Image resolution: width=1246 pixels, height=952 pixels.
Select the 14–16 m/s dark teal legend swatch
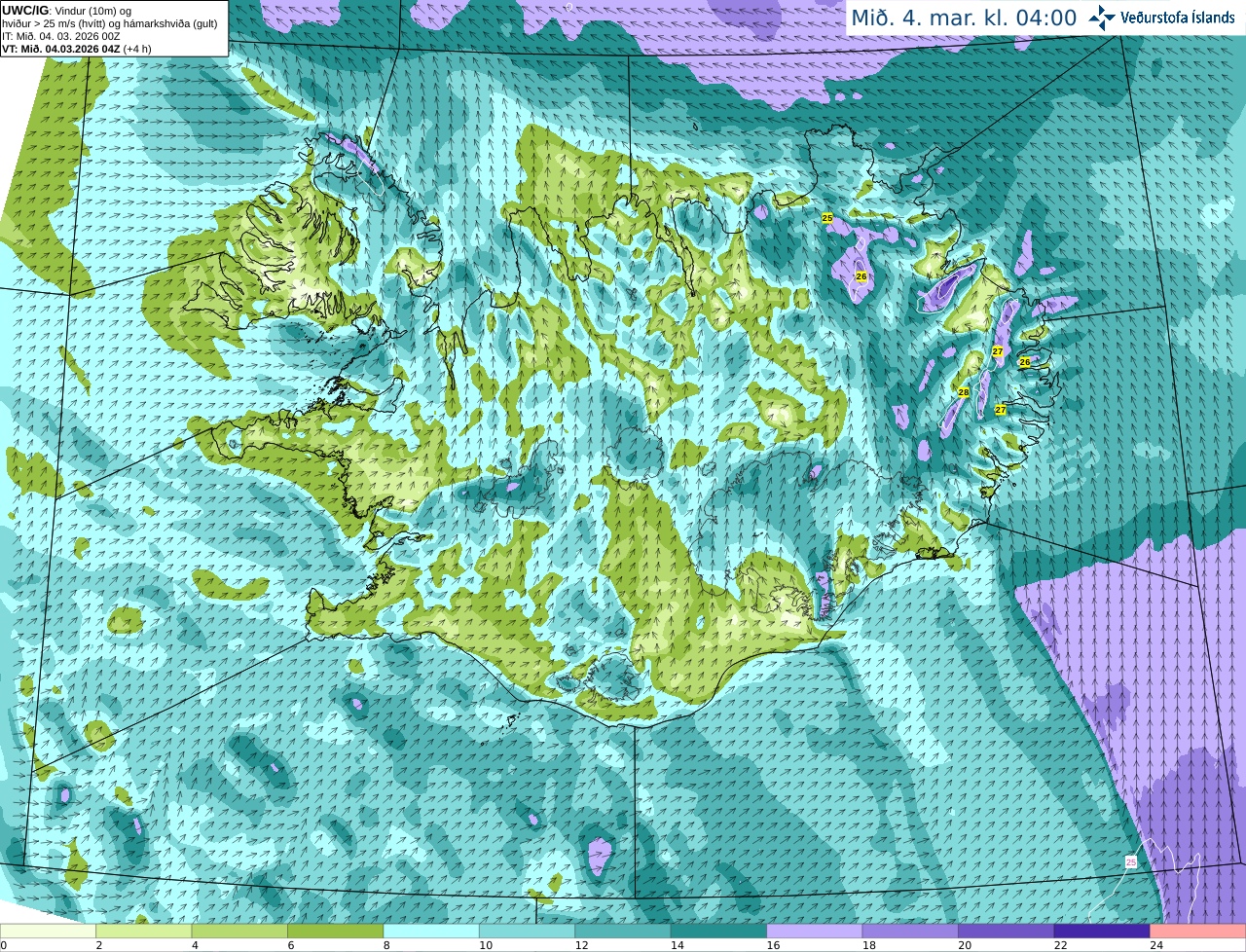point(719,932)
